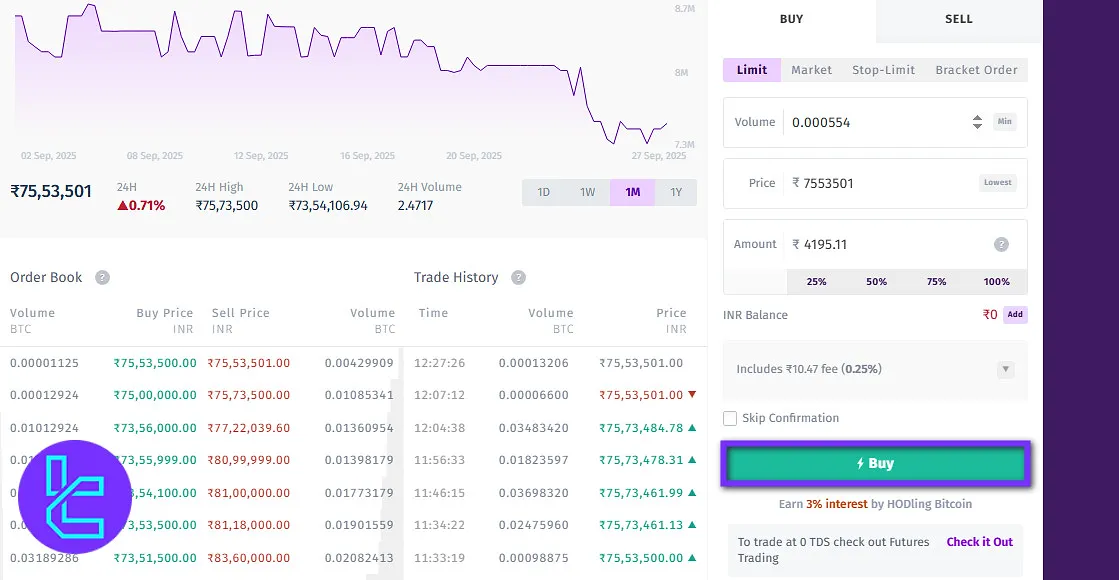
Task: Click the Check it out Futures link
Action: pos(979,541)
